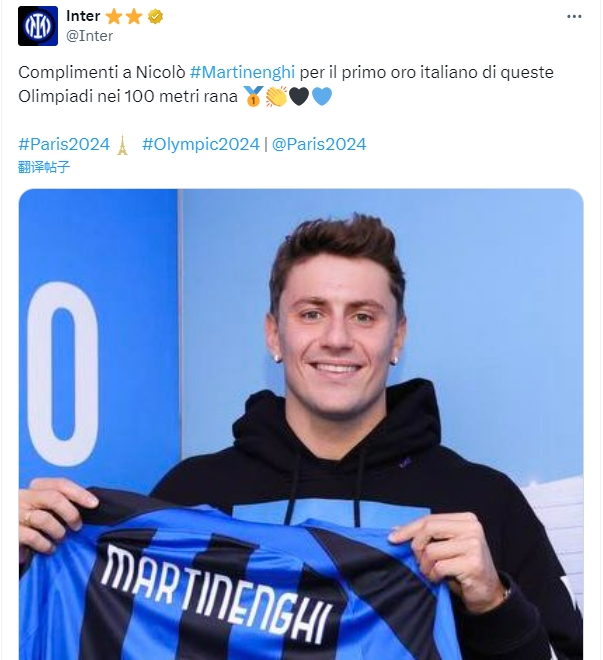Open the @Inter handle link
This screenshot has width=603, height=660.
tap(89, 36)
